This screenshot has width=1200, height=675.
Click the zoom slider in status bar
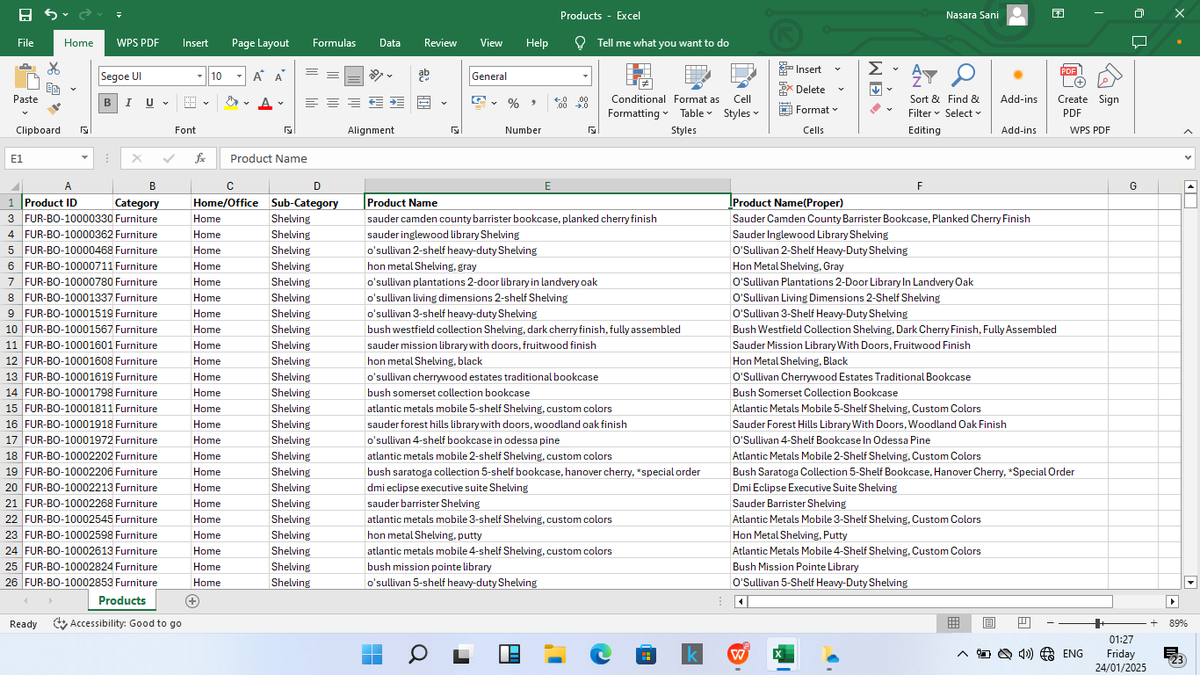pos(1101,622)
